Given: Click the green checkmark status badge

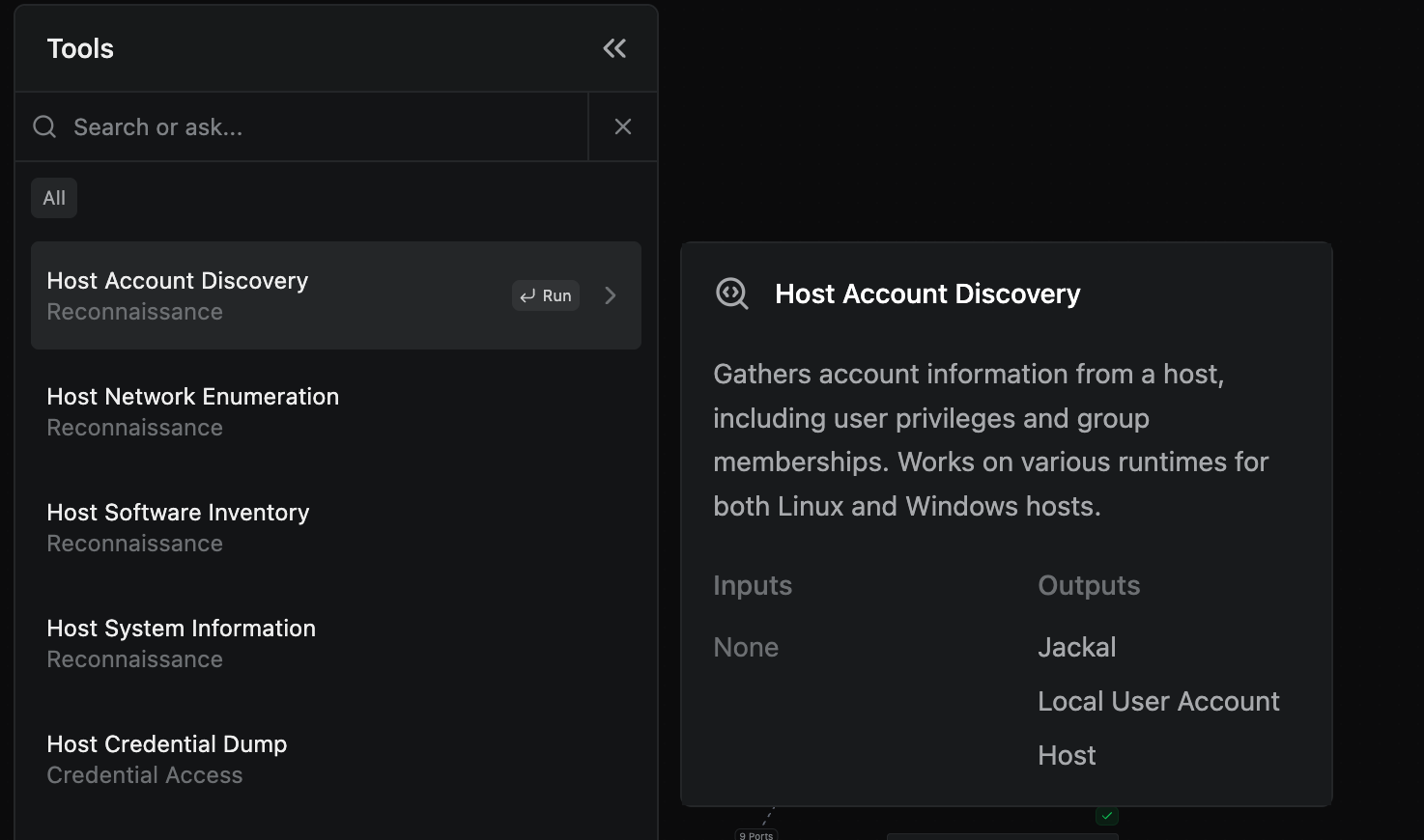Looking at the screenshot, I should 1107,816.
